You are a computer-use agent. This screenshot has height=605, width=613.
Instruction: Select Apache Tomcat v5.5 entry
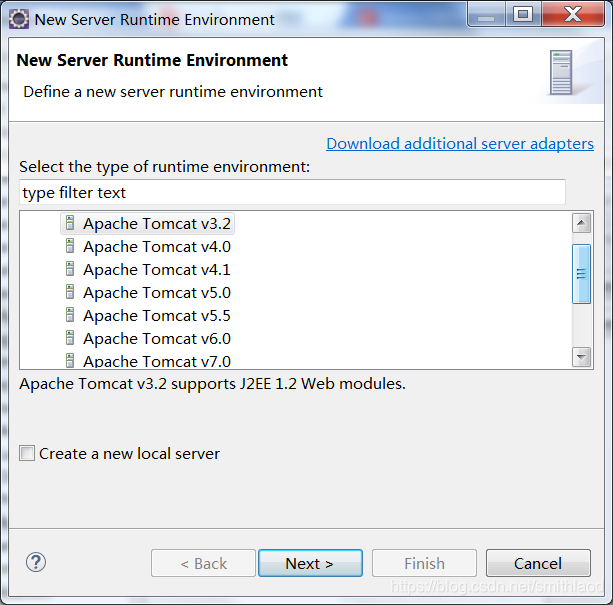click(x=157, y=316)
